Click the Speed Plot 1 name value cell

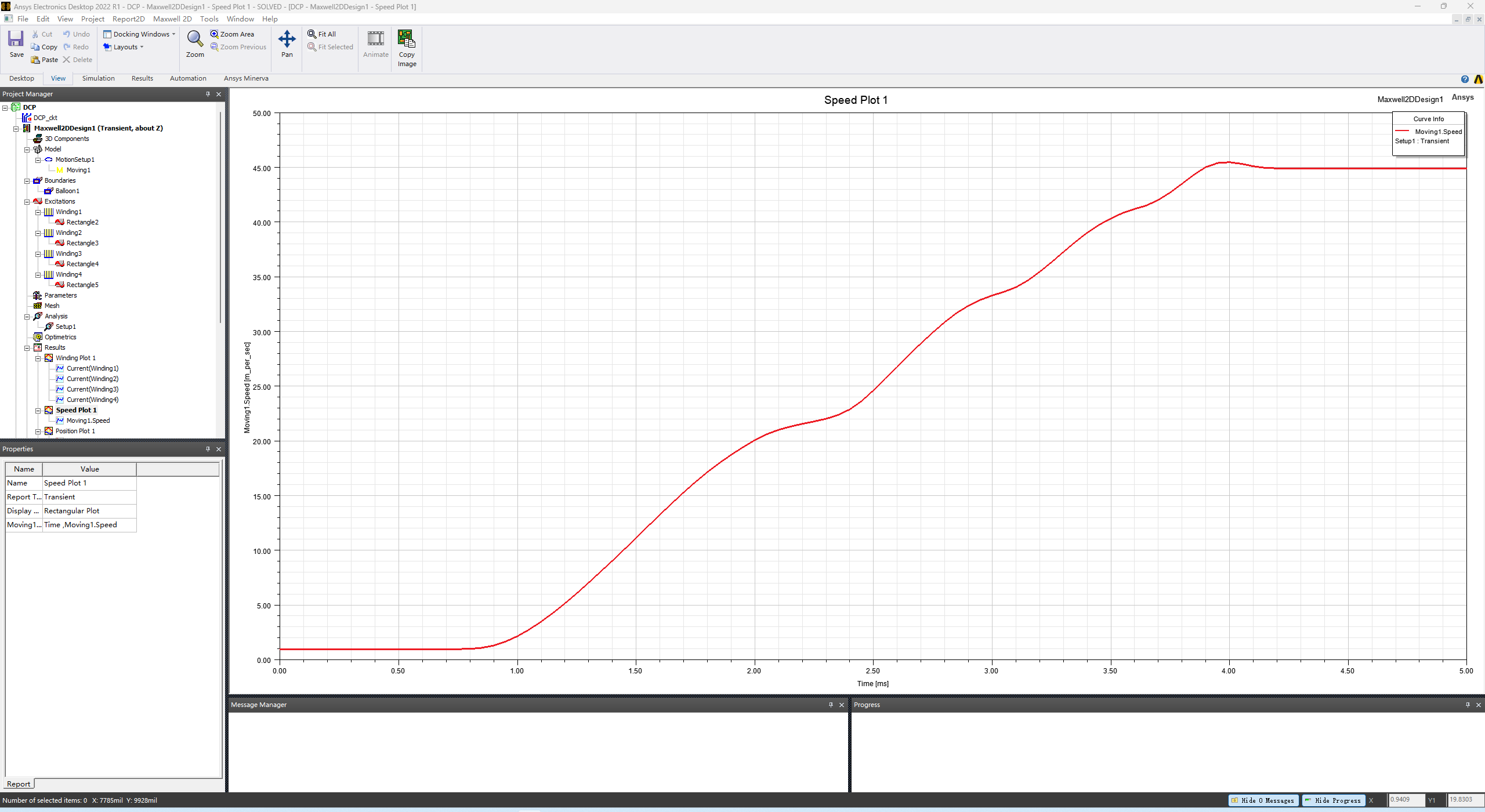(89, 483)
